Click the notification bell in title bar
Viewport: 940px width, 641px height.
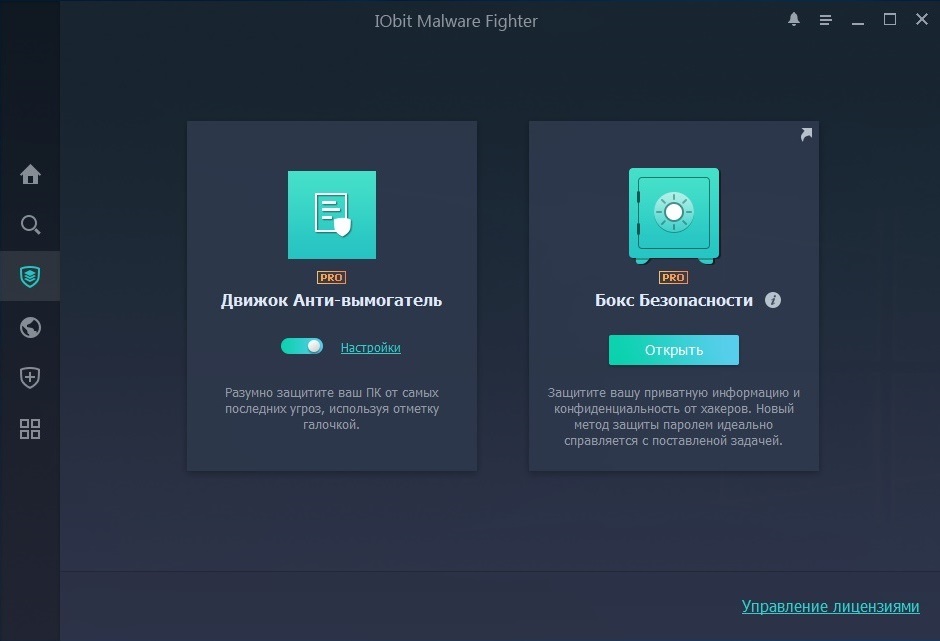click(x=794, y=20)
